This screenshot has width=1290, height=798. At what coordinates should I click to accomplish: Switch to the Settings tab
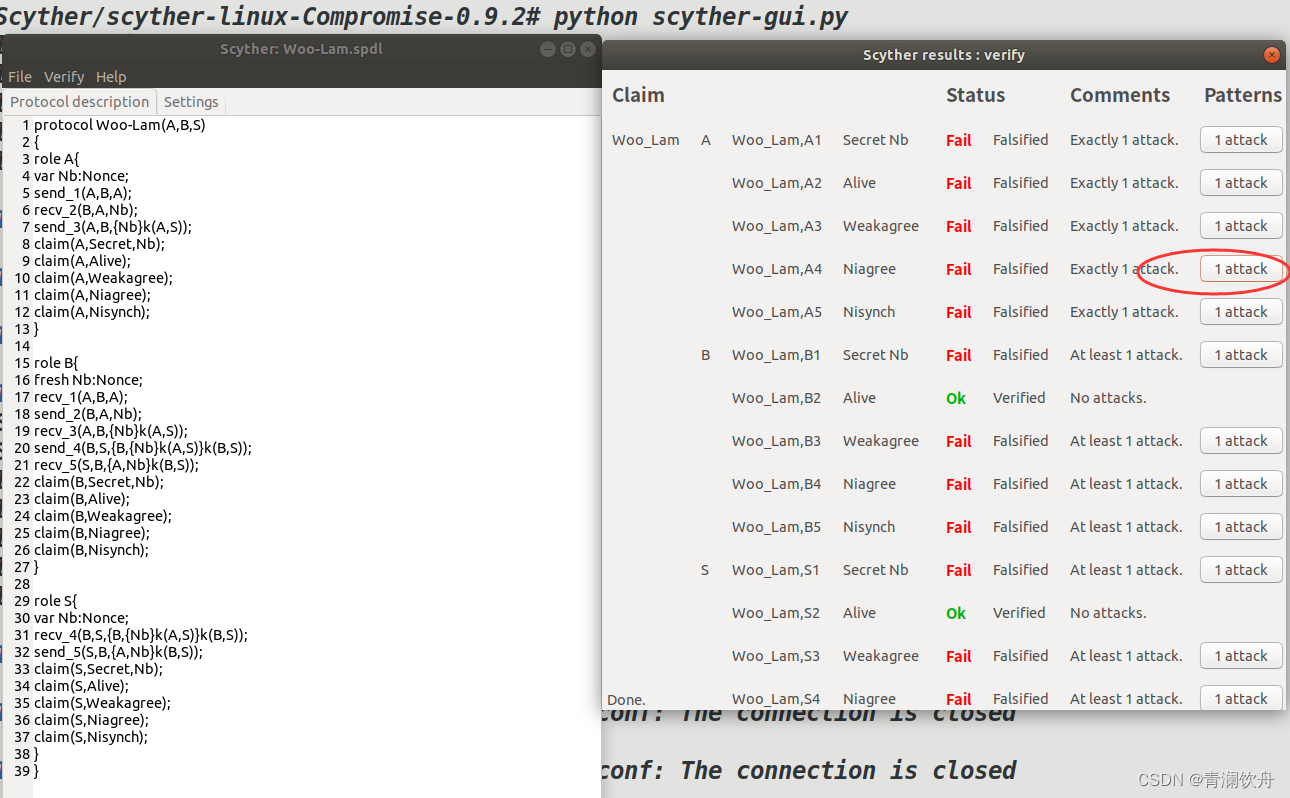(x=191, y=102)
